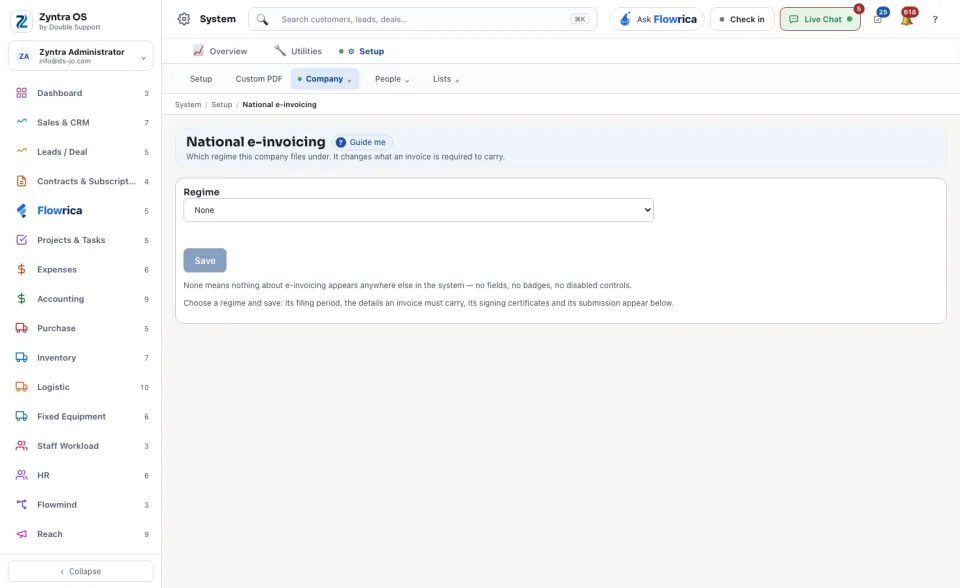Expand the Company submenu
Viewport: 960px width, 588px height.
coord(324,79)
